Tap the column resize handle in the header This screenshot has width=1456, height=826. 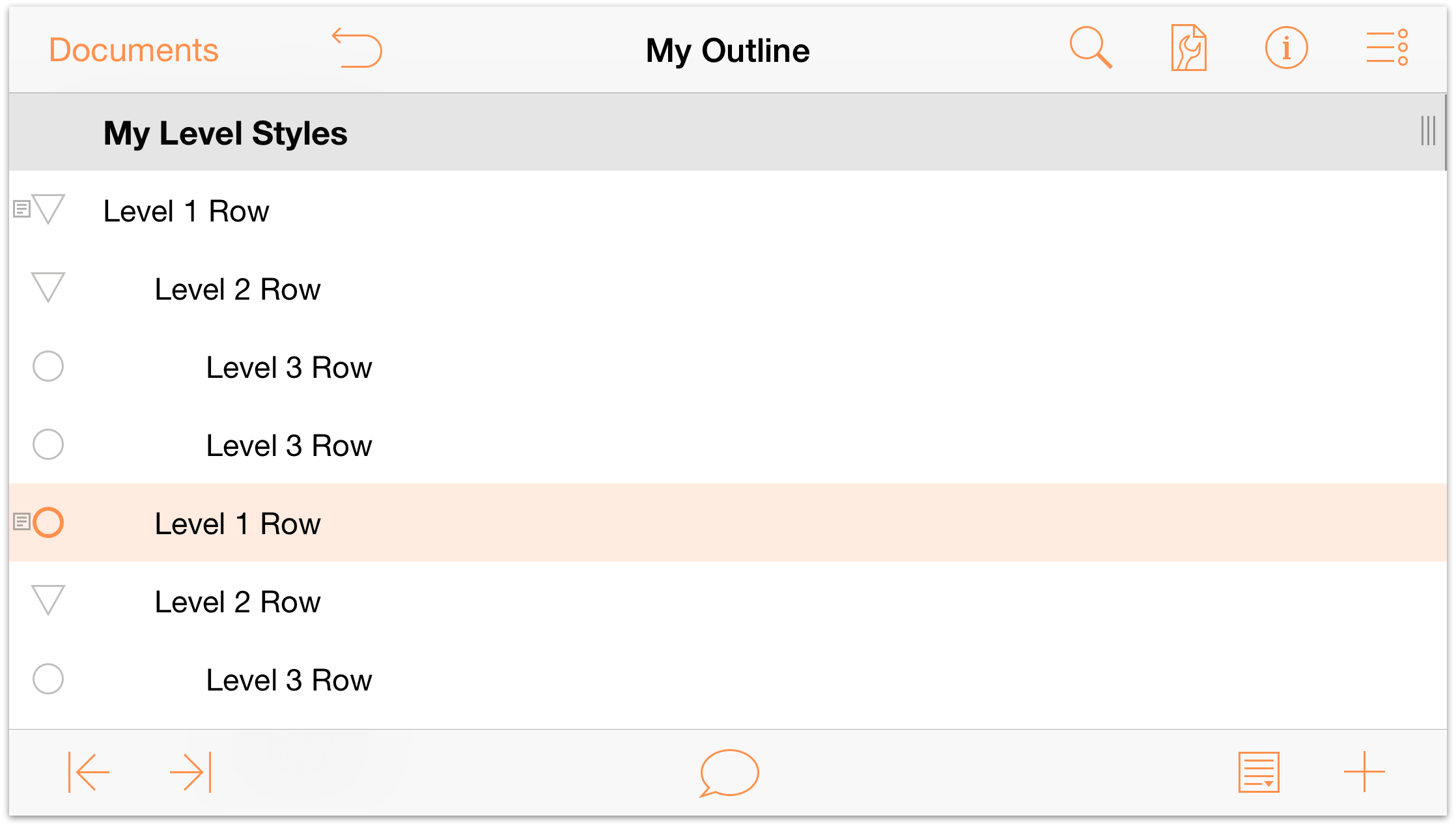pos(1428,131)
